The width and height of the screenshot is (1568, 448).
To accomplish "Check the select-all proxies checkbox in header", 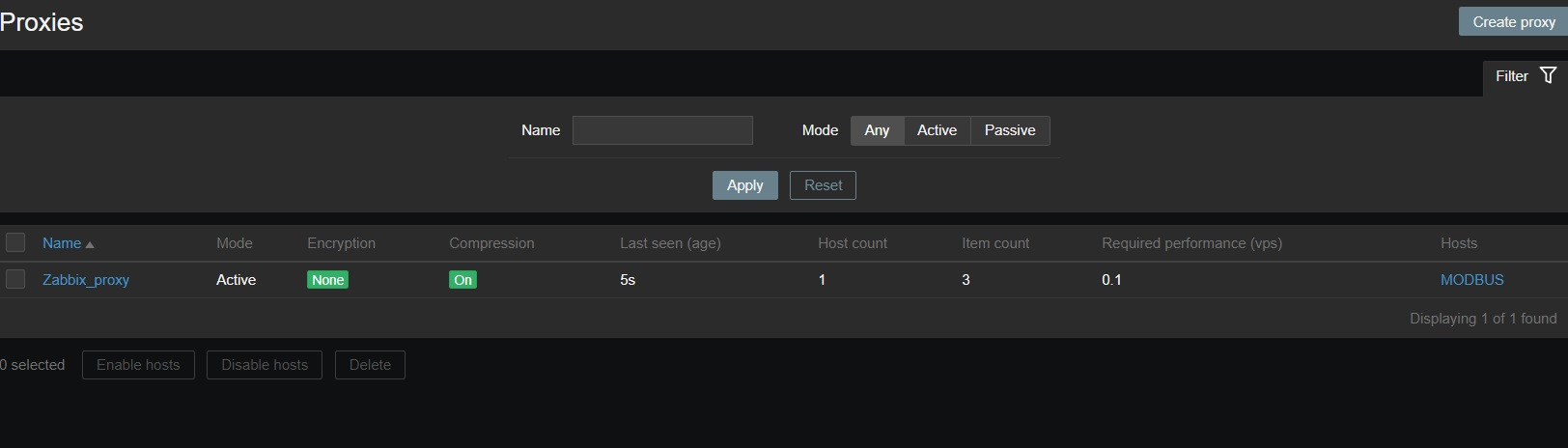I will [x=15, y=242].
